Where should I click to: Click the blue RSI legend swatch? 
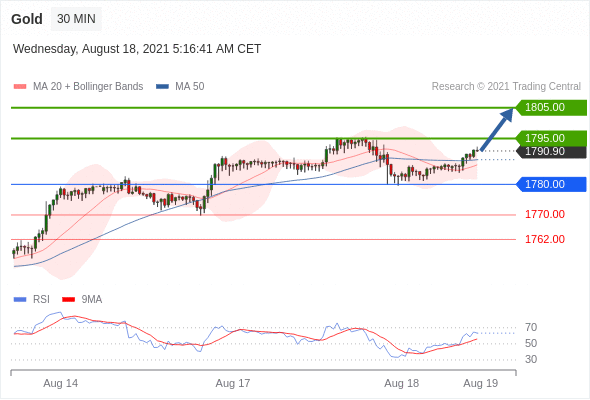pyautogui.click(x=20, y=300)
